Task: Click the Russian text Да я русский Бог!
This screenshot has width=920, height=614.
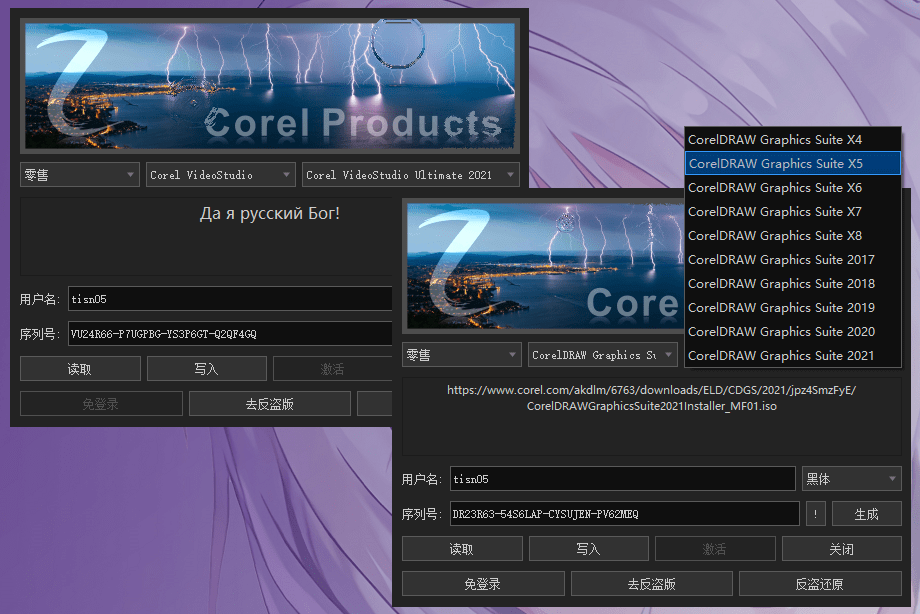Action: tap(269, 213)
